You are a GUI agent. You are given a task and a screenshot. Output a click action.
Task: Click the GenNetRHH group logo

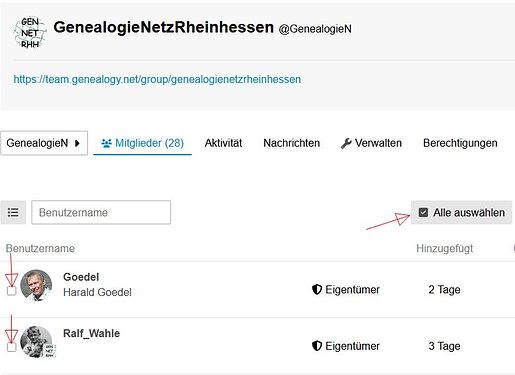pyautogui.click(x=30, y=33)
